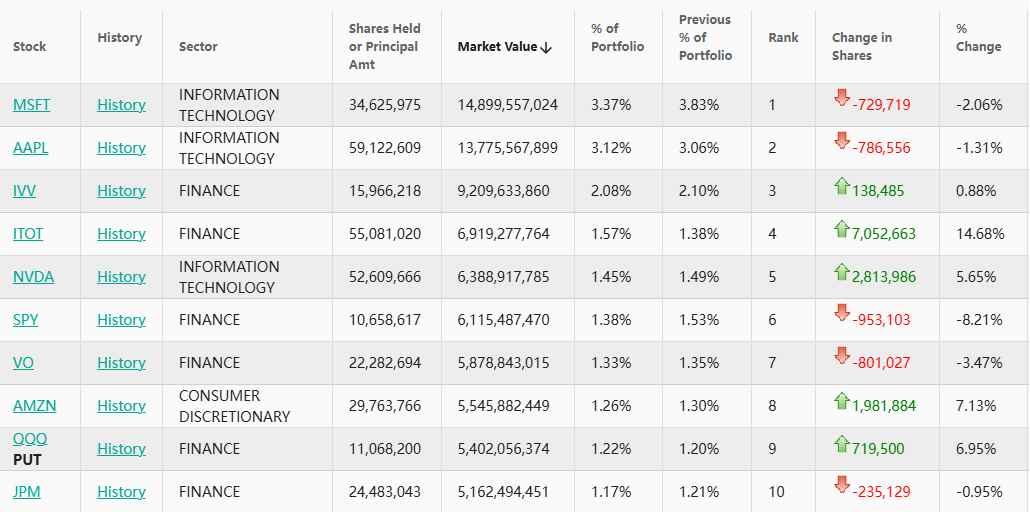
Task: Open History for AAPL
Action: (x=121, y=148)
